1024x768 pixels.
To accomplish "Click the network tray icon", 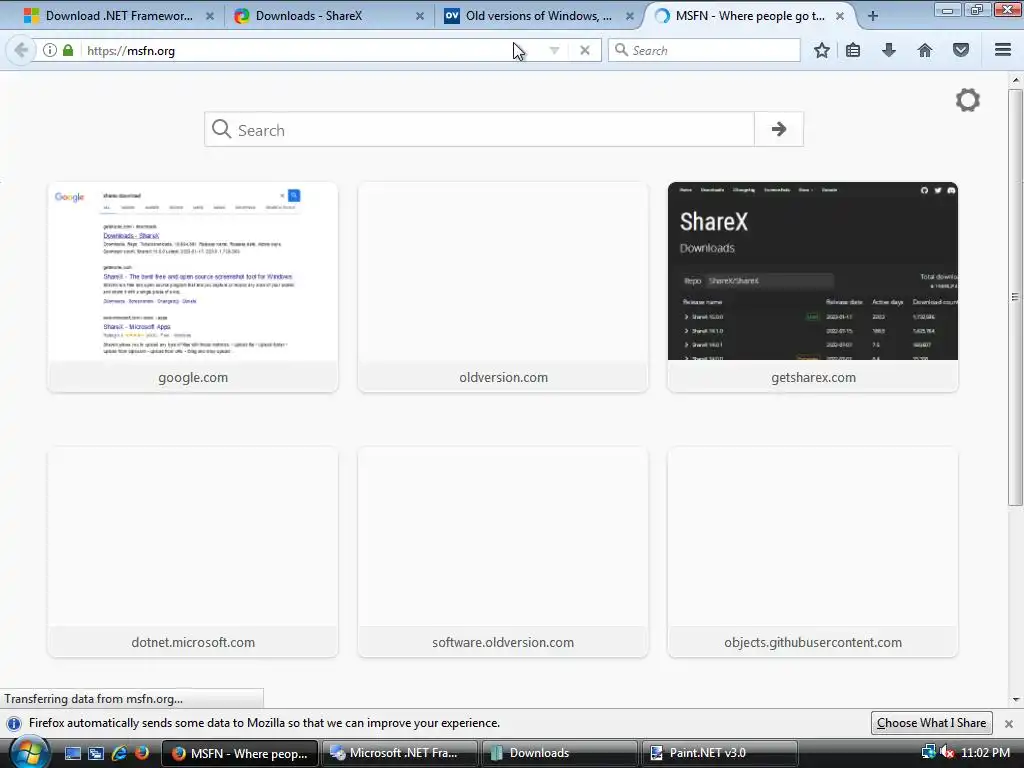I will [928, 752].
